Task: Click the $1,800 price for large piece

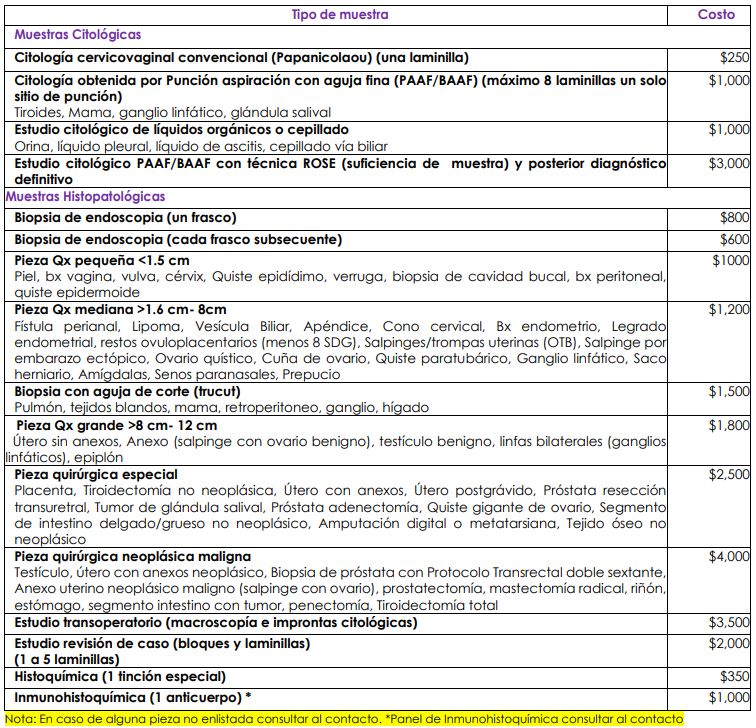Action: click(729, 426)
